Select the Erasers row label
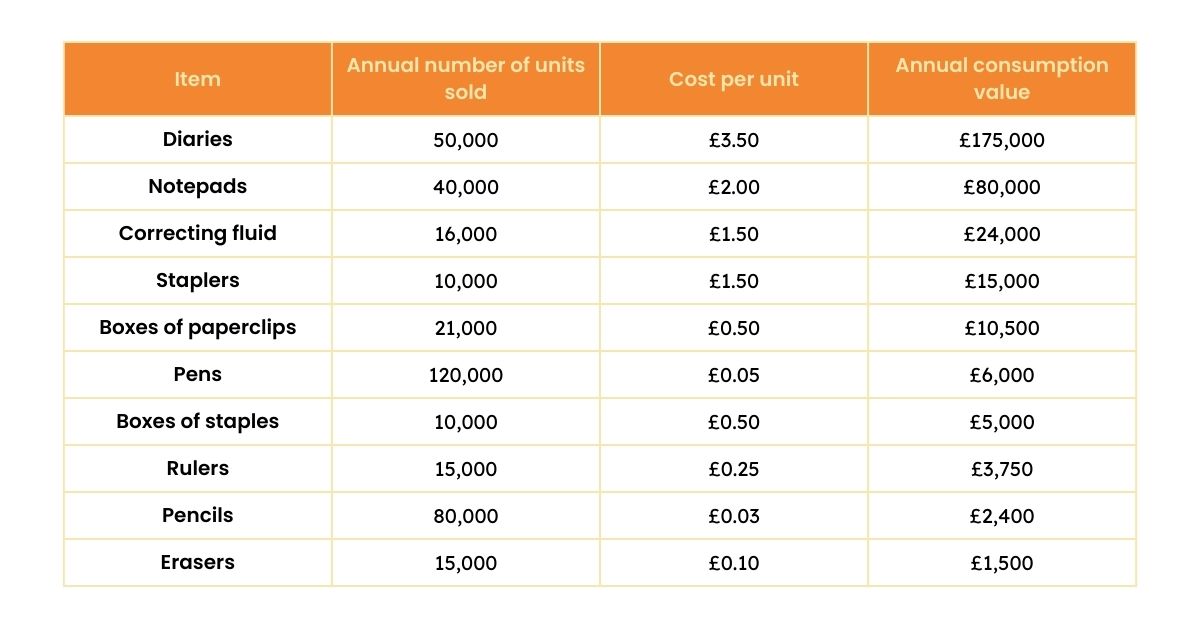Viewport: 1200px width, 628px height. tap(198, 563)
